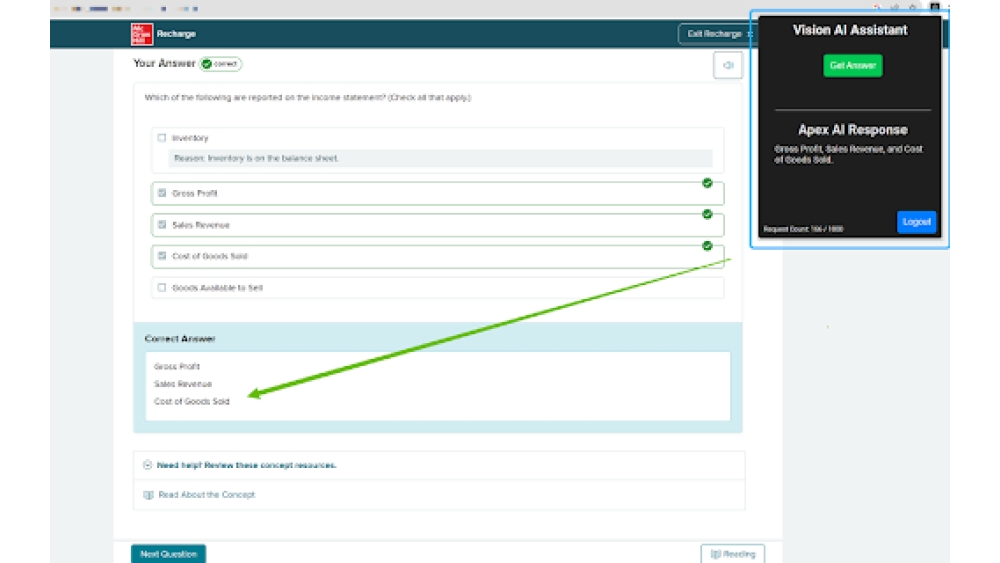
Task: Click green checkmark on Cost of Goods Sold row
Action: point(707,245)
